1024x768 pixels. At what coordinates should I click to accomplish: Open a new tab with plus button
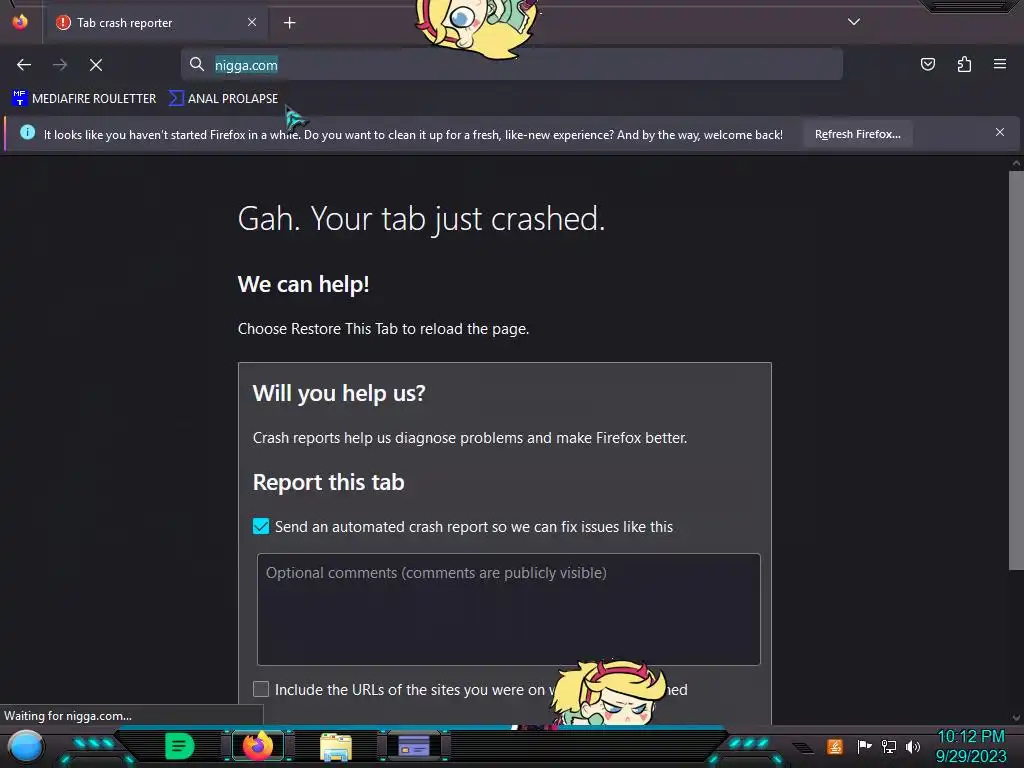pos(289,23)
